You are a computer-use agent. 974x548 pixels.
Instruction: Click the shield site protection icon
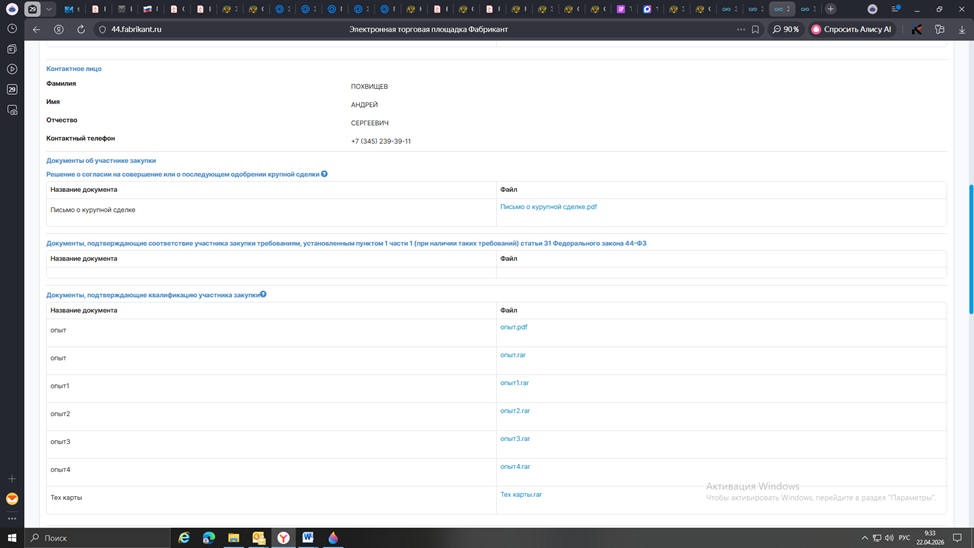coord(102,29)
